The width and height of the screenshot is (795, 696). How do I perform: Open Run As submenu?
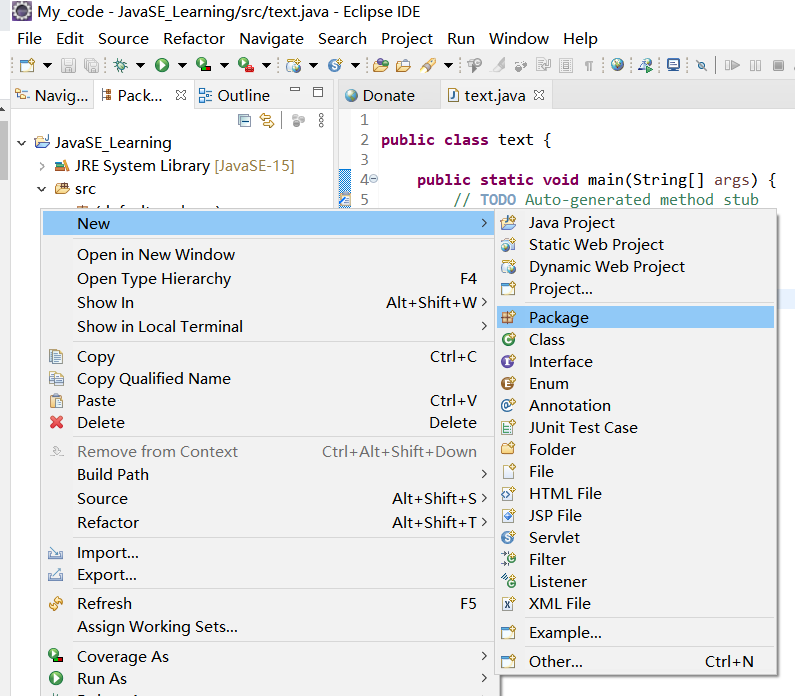pos(268,678)
